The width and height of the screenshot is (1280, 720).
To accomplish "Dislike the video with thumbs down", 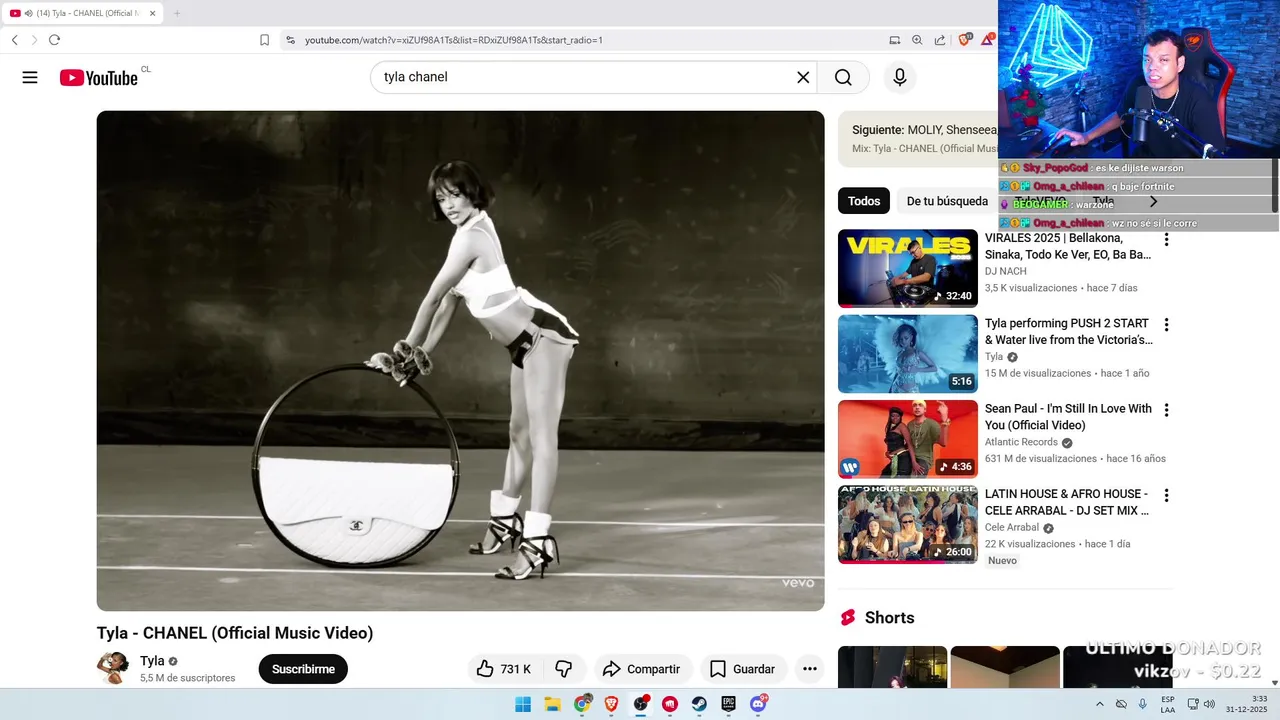I will coord(564,669).
